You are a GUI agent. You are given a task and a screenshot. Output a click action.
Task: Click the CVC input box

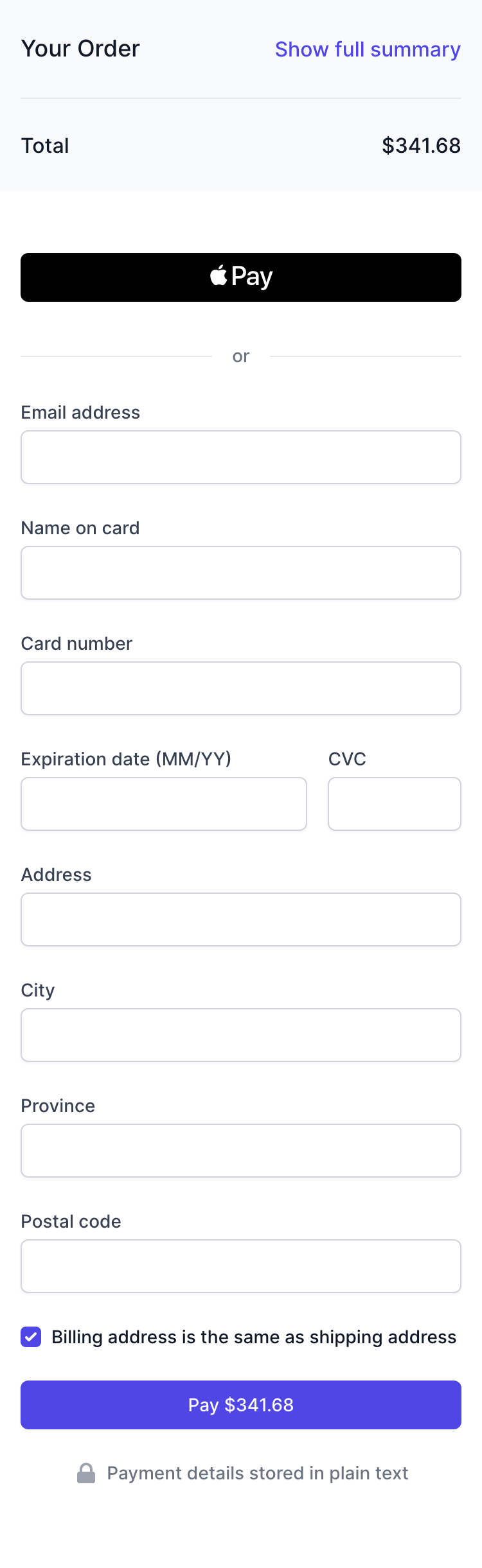coord(395,804)
